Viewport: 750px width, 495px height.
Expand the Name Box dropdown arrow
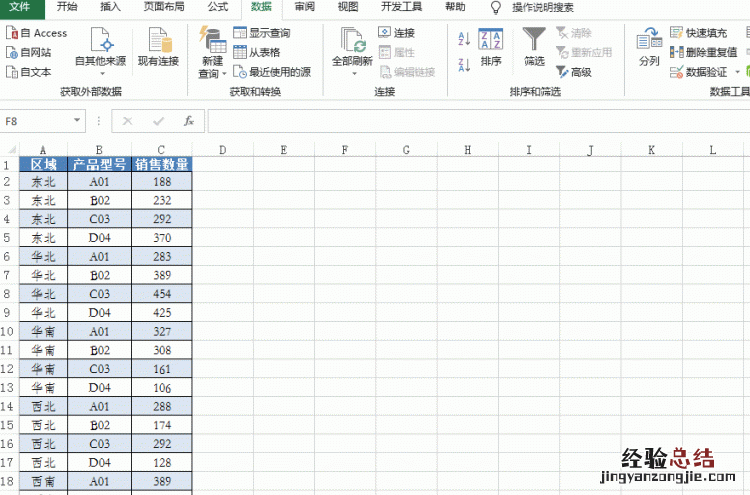pos(77,121)
